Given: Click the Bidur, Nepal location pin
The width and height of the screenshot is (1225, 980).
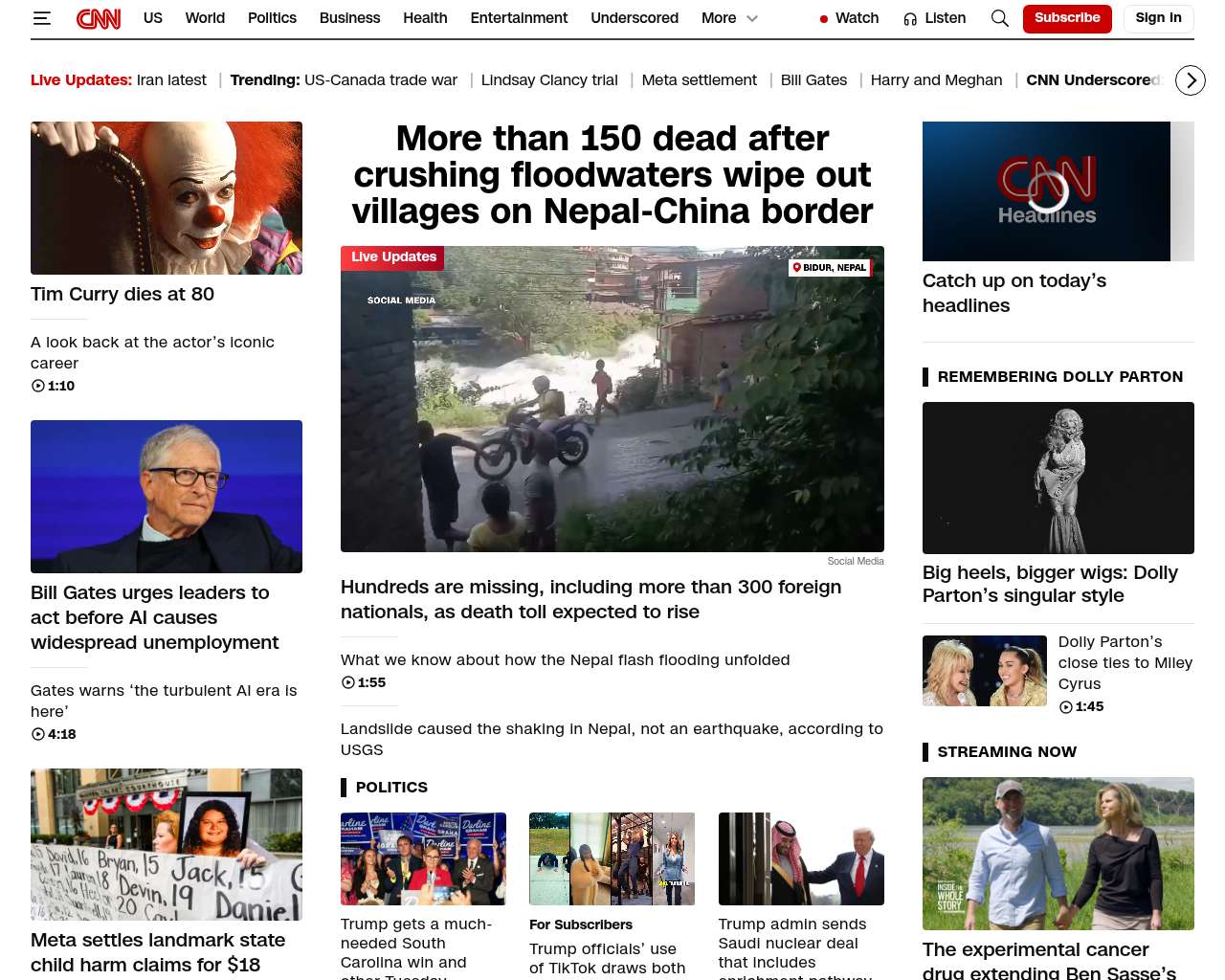Looking at the screenshot, I should click(796, 268).
